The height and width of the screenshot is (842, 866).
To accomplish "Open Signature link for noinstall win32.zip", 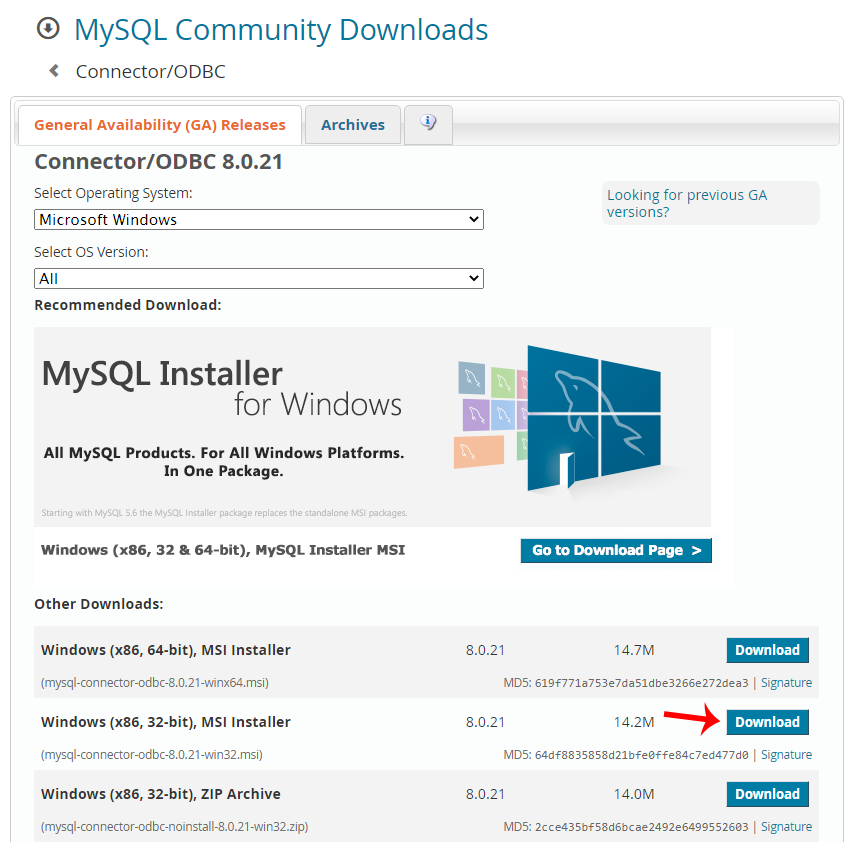I will pos(786,827).
